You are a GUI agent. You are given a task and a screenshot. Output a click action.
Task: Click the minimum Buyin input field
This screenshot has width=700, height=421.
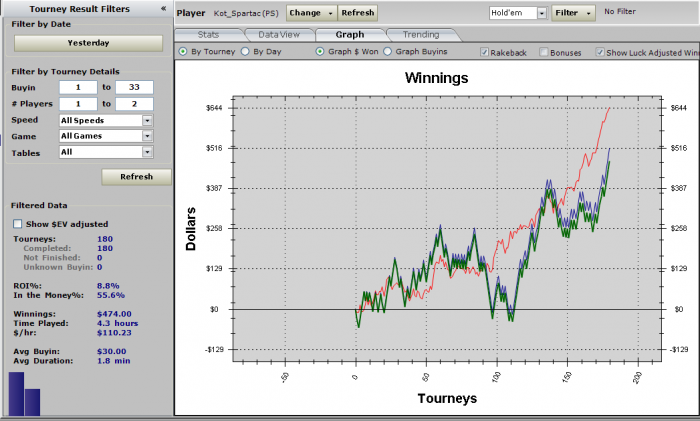click(x=77, y=87)
